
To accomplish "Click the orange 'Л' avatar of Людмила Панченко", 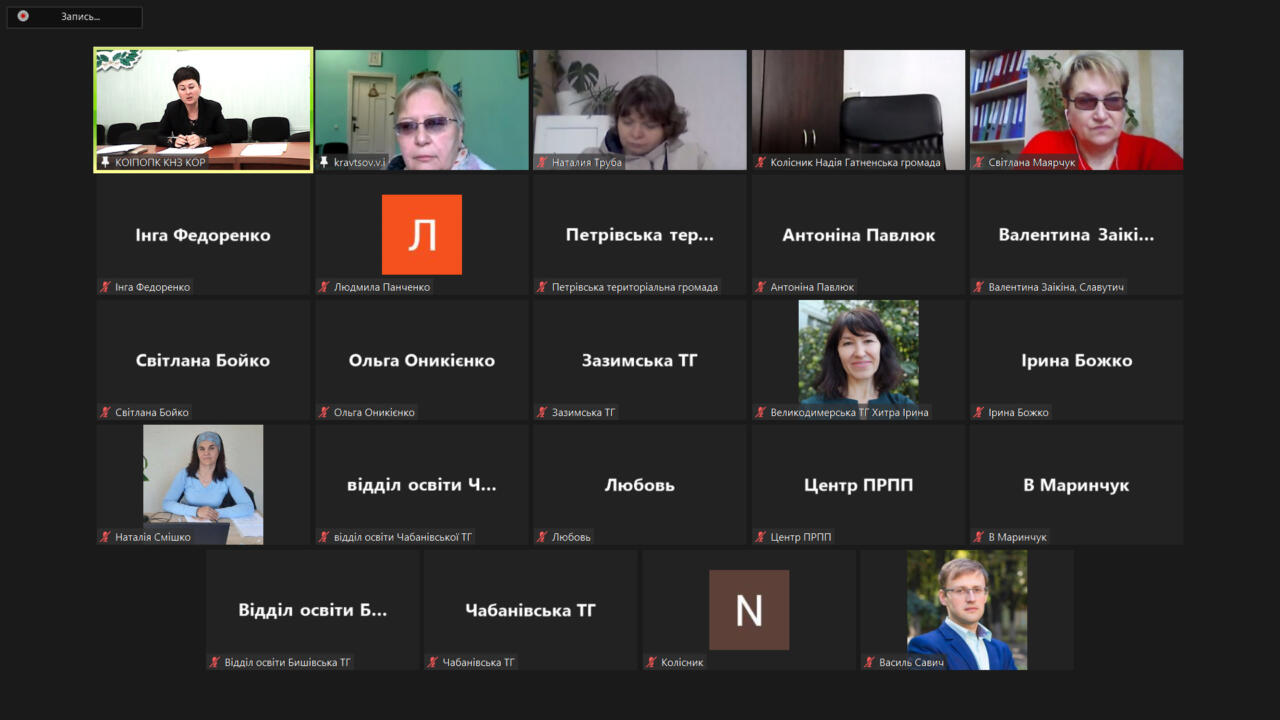I will tap(422, 235).
